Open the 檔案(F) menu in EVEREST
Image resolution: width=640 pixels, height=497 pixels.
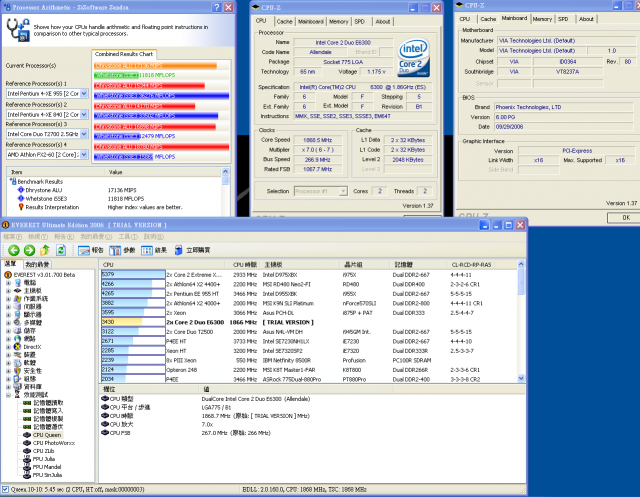[12, 237]
